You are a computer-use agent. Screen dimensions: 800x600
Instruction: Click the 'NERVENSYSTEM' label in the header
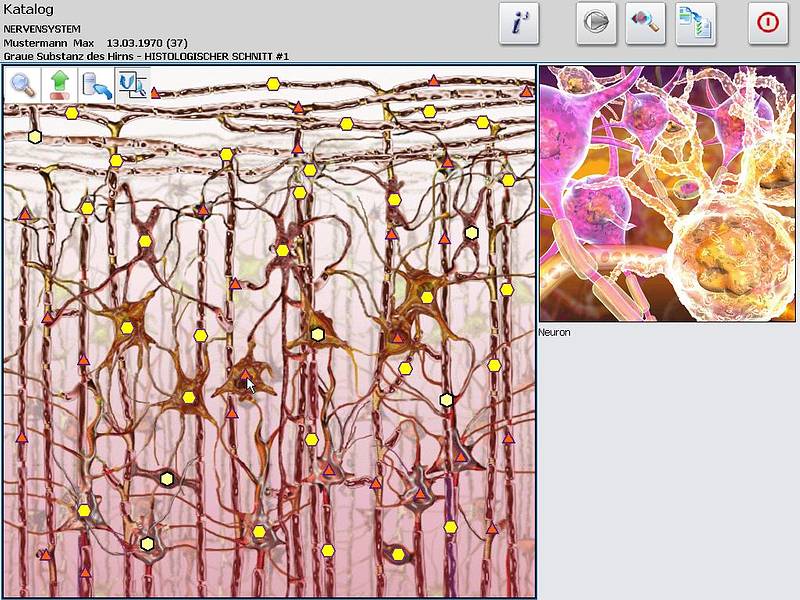click(x=42, y=29)
